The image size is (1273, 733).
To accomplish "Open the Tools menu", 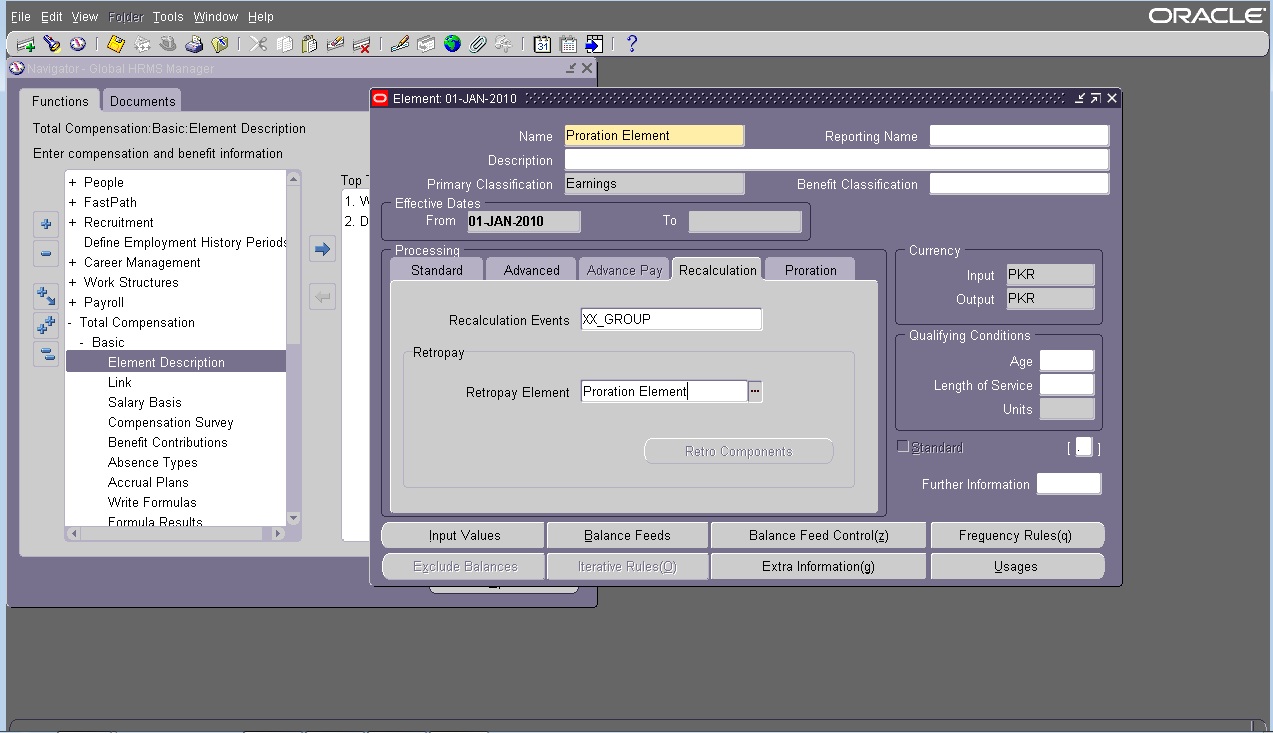I will coord(168,17).
